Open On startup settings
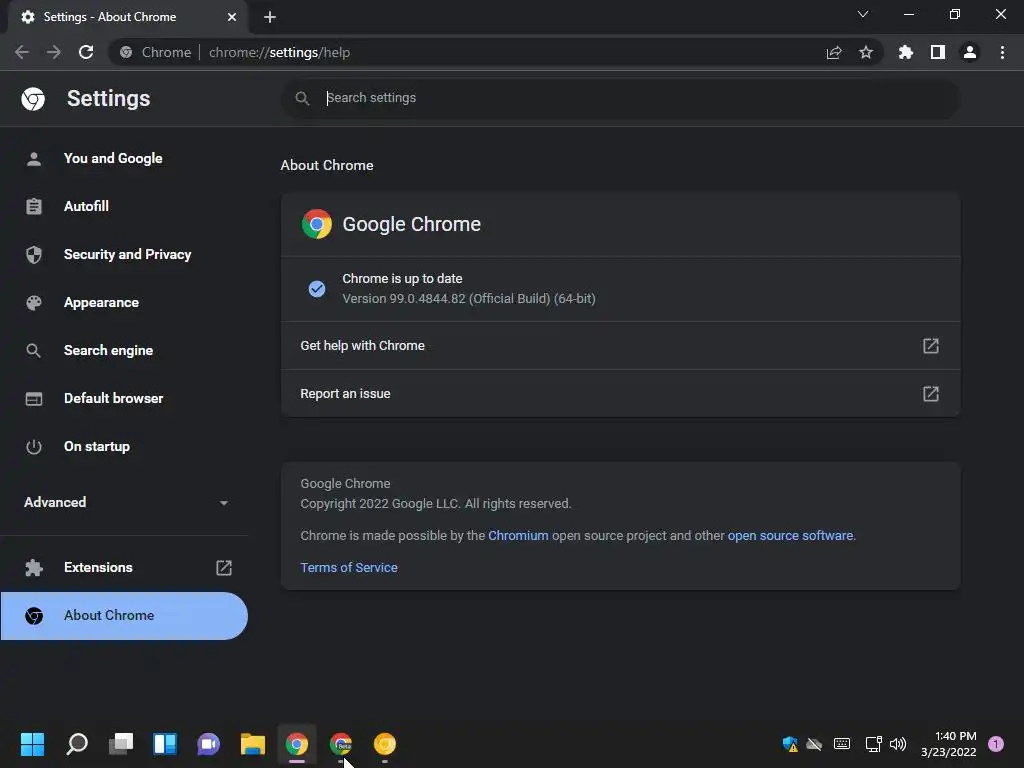The image size is (1024, 768). click(124, 447)
